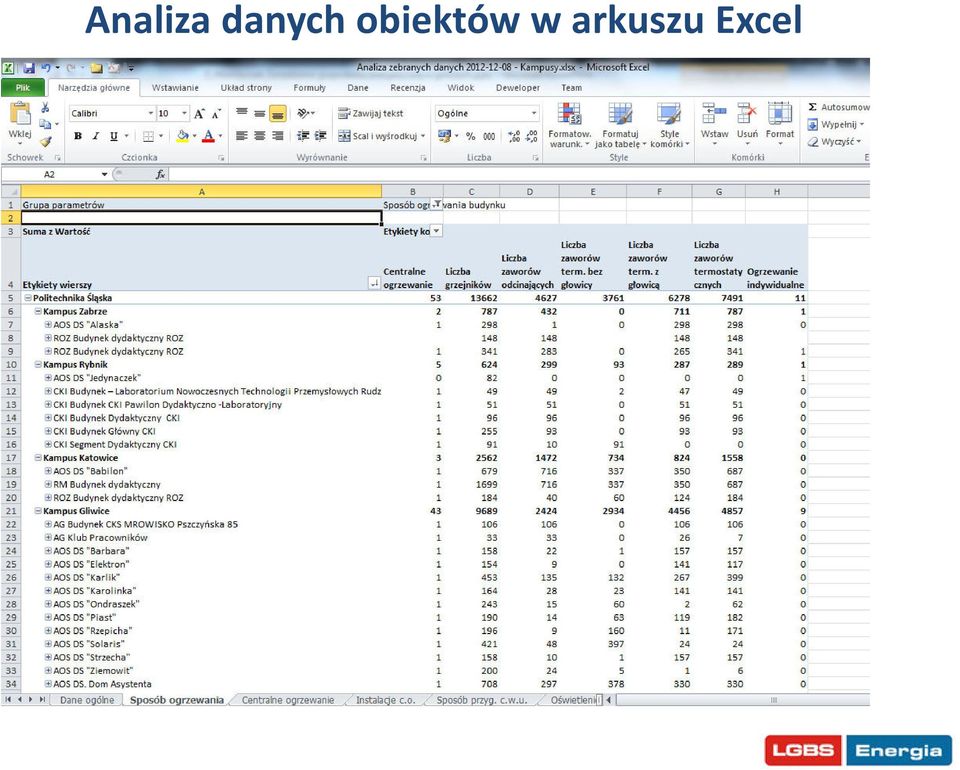Open the Calibri font name dropdown
This screenshot has width=960, height=770.
pos(150,113)
